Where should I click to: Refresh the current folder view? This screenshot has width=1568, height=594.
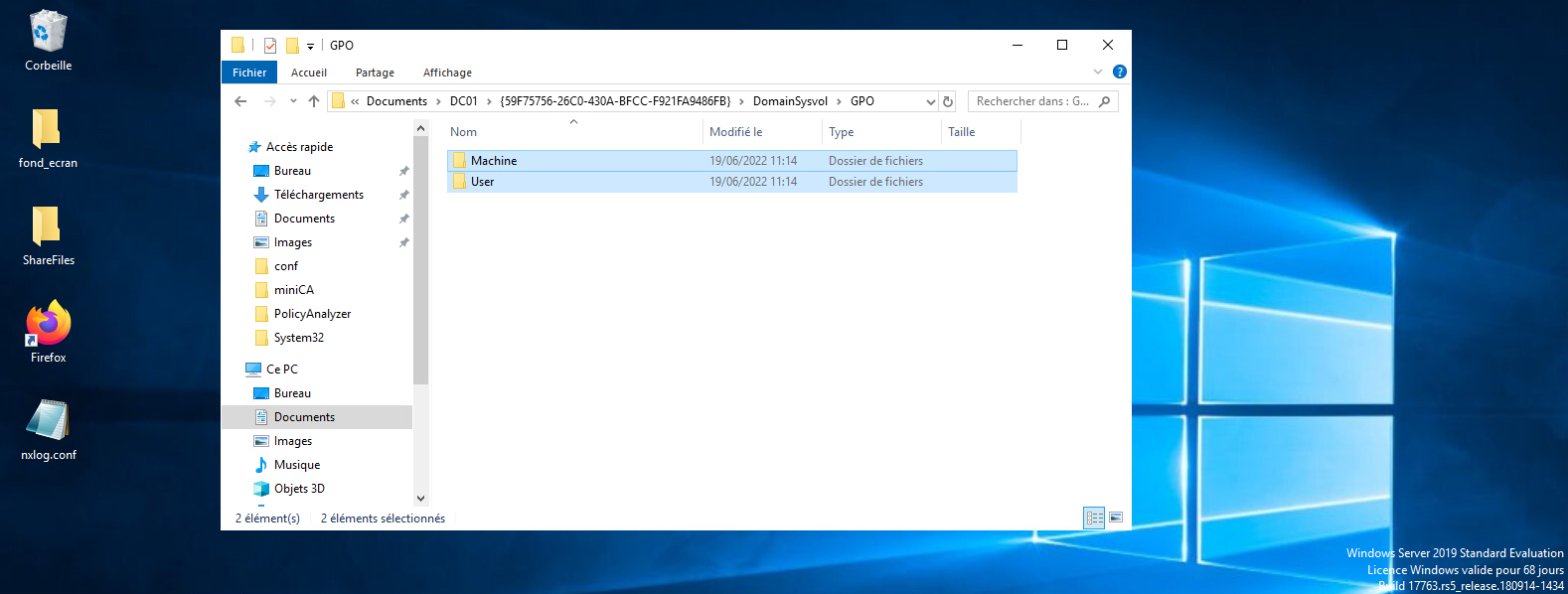[948, 101]
